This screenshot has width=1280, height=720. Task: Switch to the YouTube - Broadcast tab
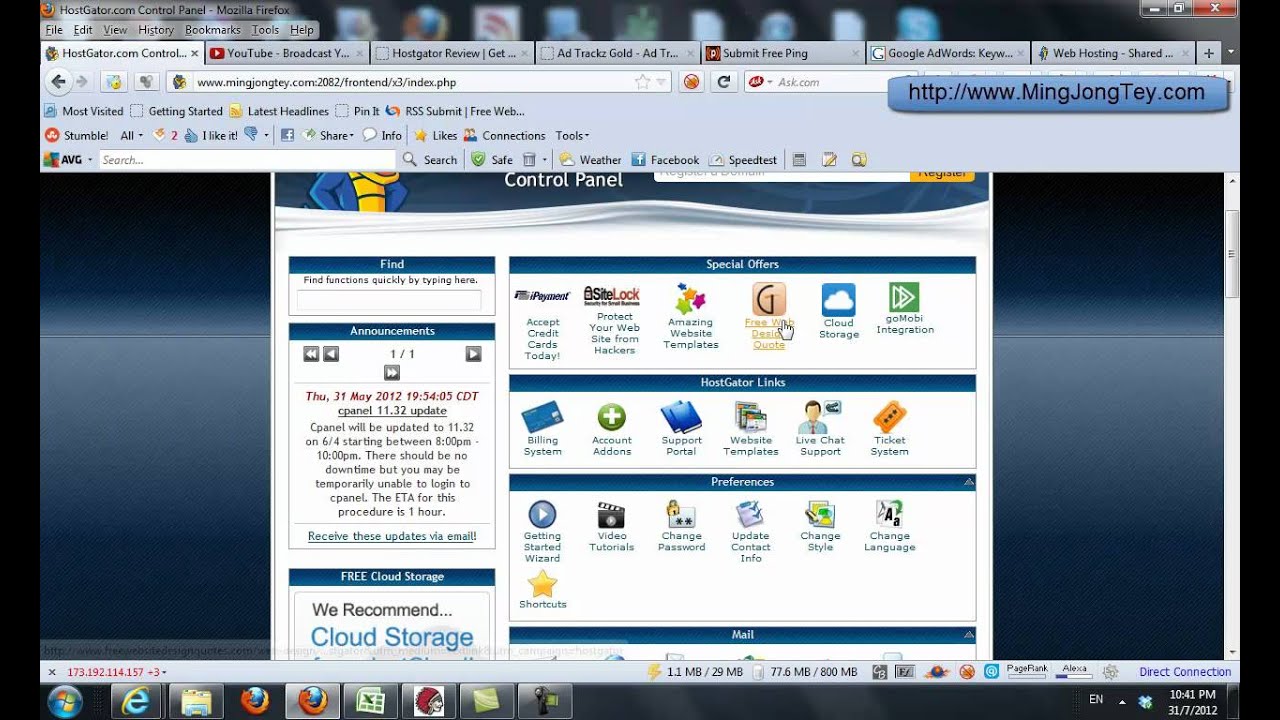point(287,53)
